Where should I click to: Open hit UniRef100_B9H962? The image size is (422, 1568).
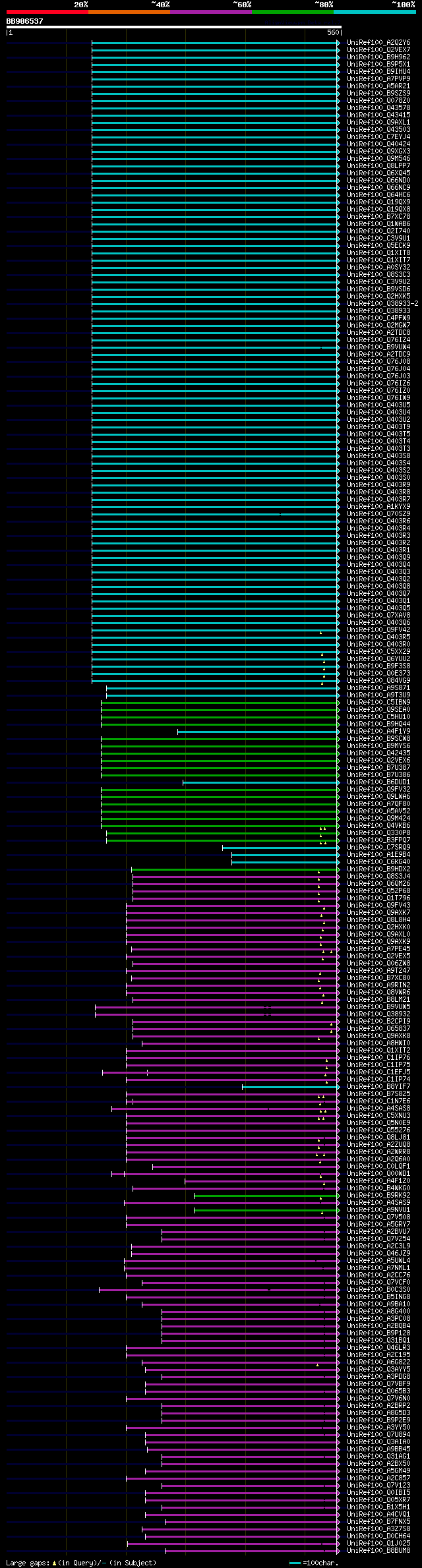pos(378,57)
